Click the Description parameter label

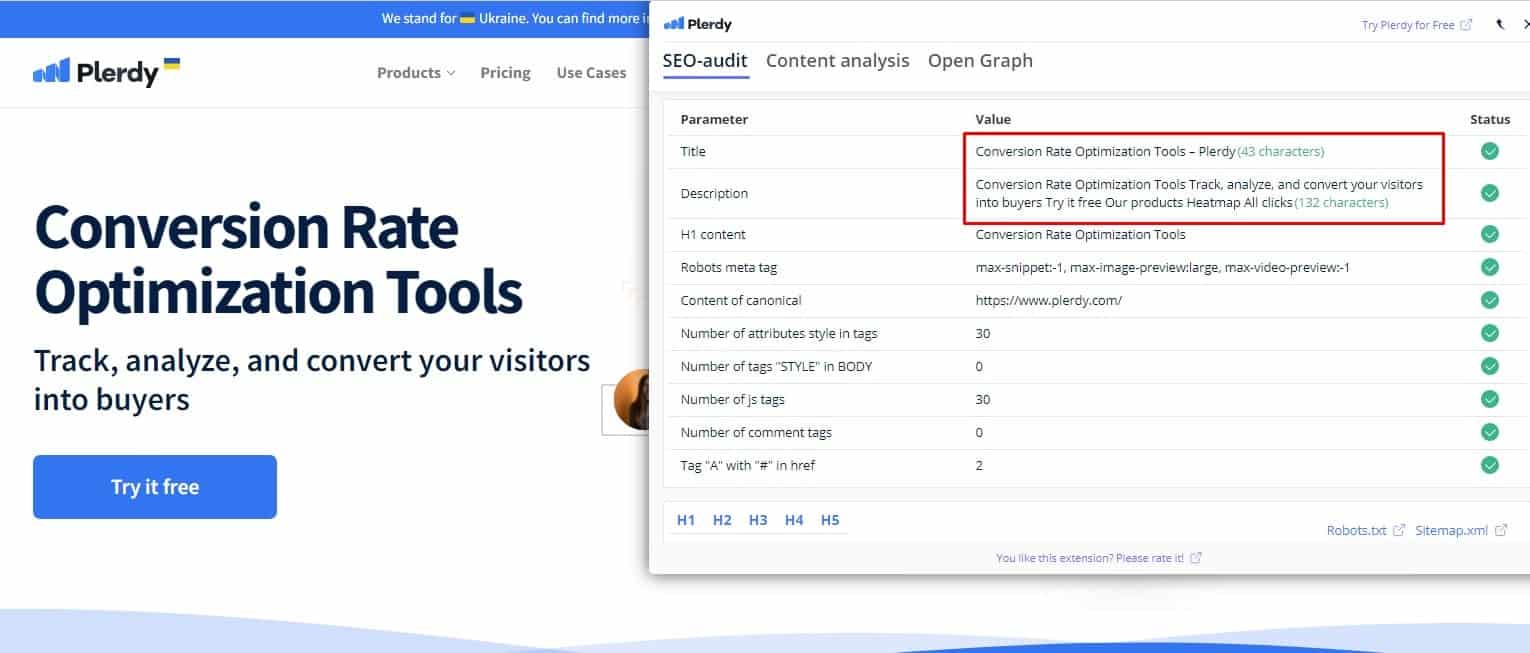click(714, 193)
